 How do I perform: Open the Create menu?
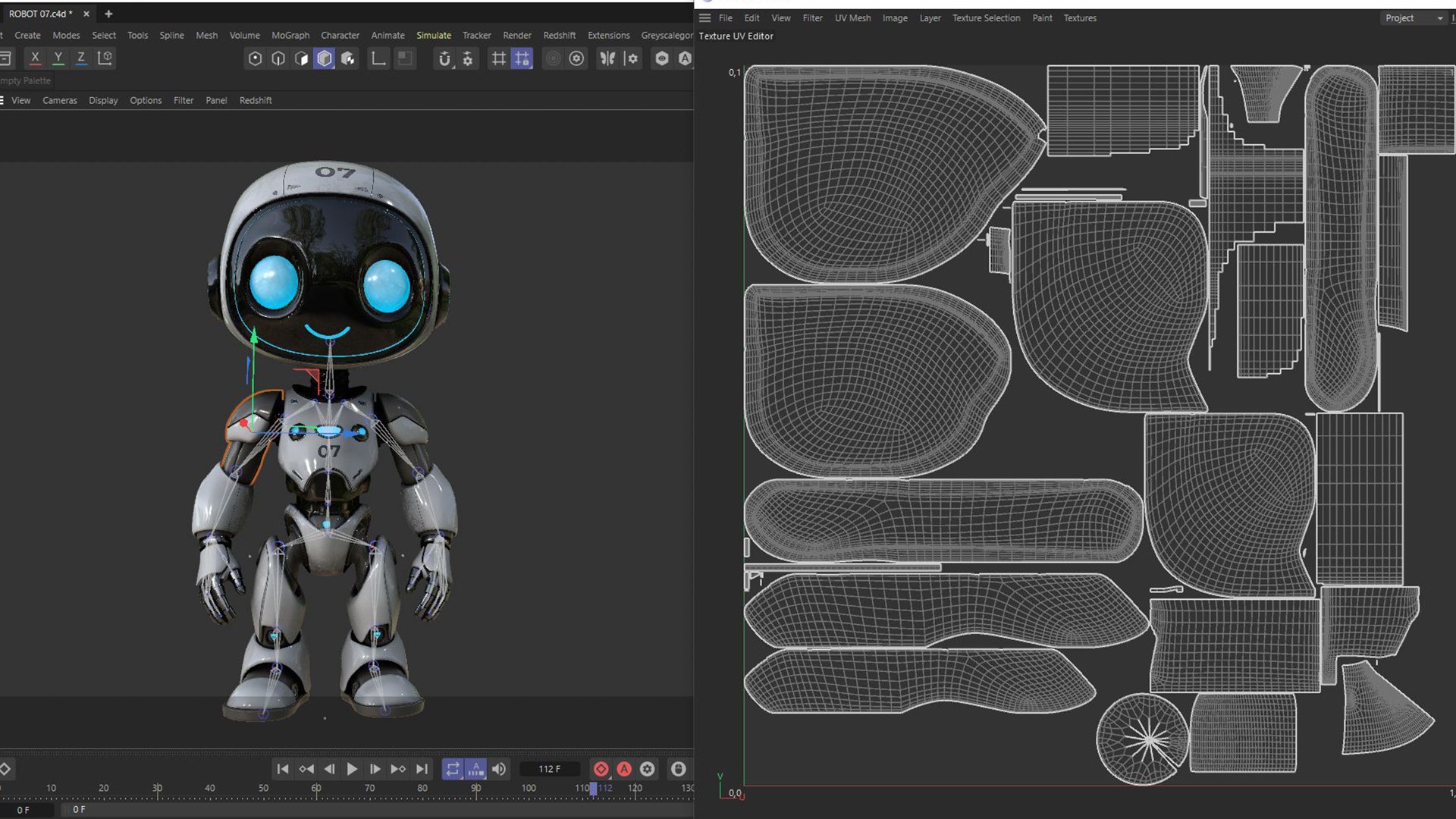[28, 35]
